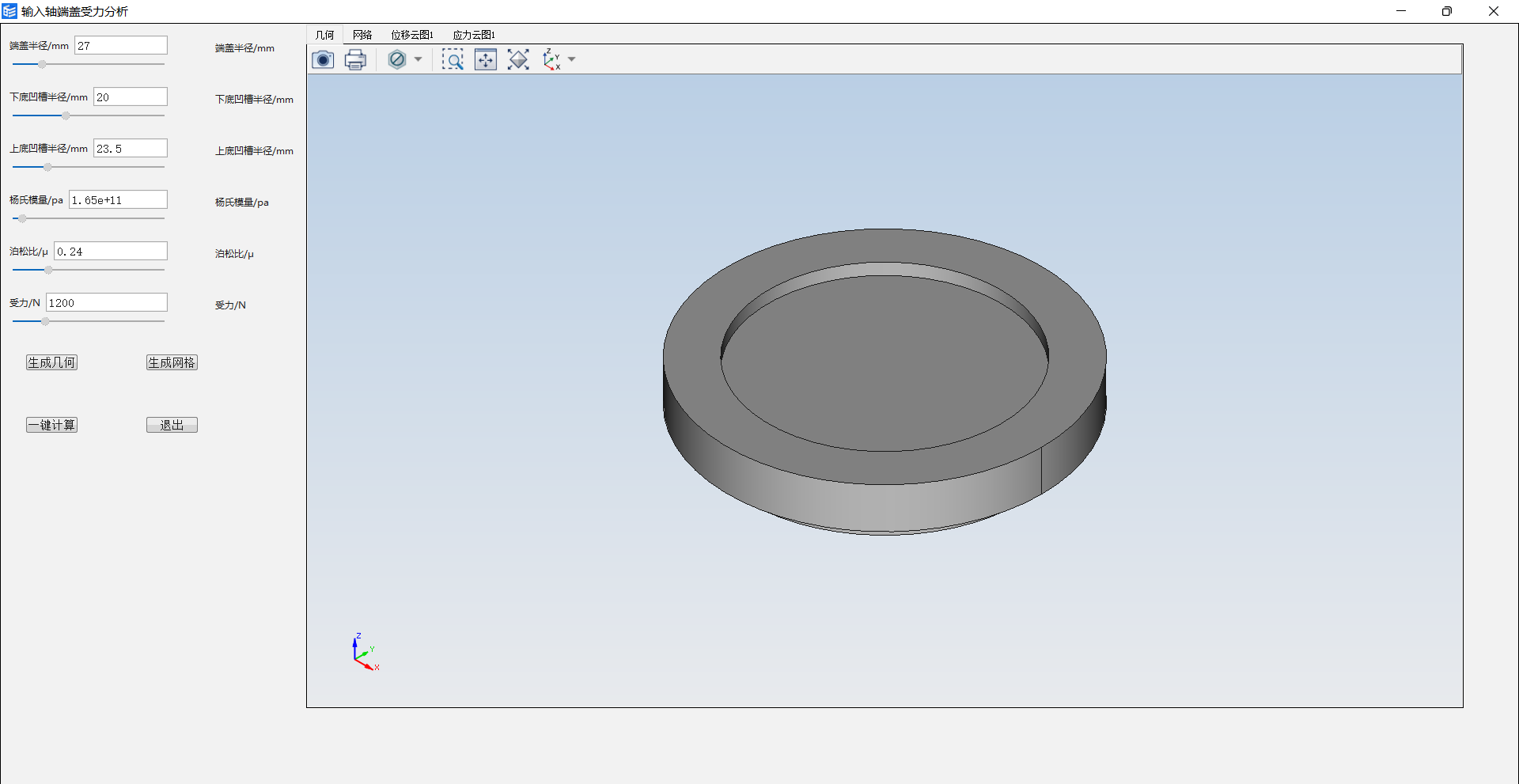Switch to the 网格 tab
1519x784 pixels.
[x=362, y=35]
